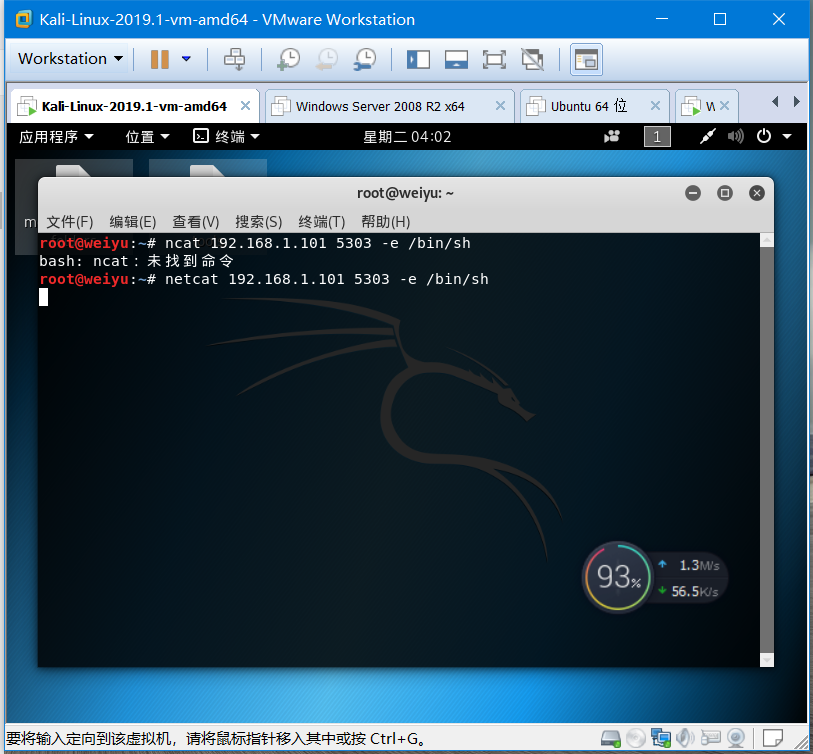This screenshot has height=754, width=813.
Task: Click the sound card status icon
Action: [685, 737]
